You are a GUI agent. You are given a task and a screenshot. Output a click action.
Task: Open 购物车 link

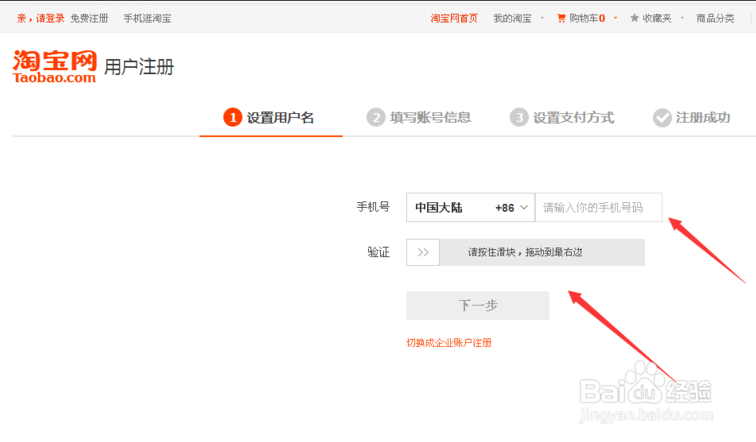pos(587,18)
